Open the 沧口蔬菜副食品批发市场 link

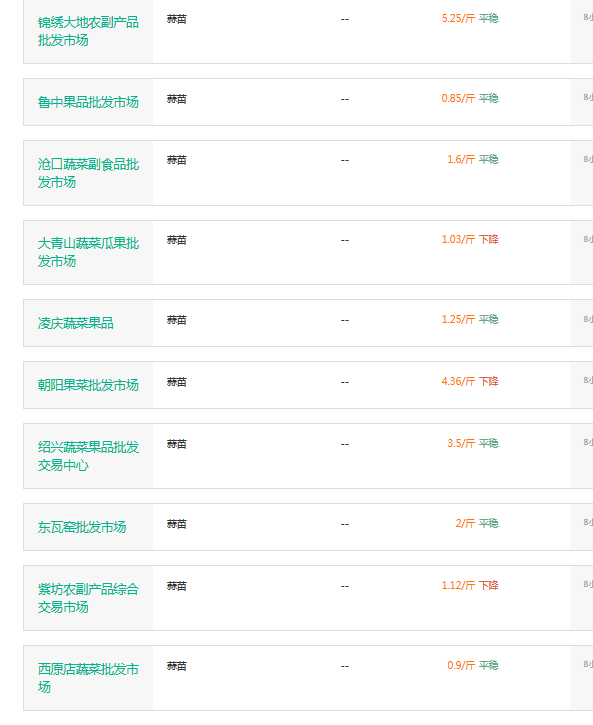(88, 173)
